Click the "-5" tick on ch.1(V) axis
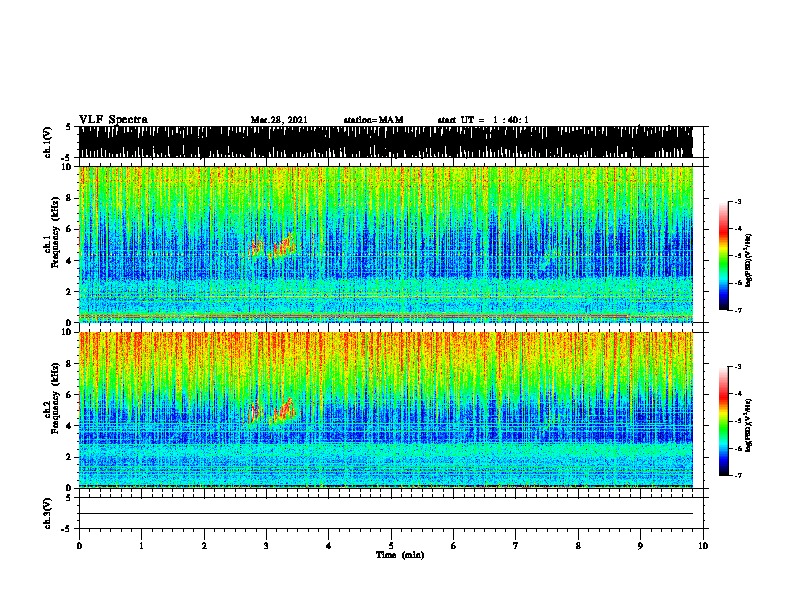This screenshot has width=792, height=612. (x=67, y=158)
